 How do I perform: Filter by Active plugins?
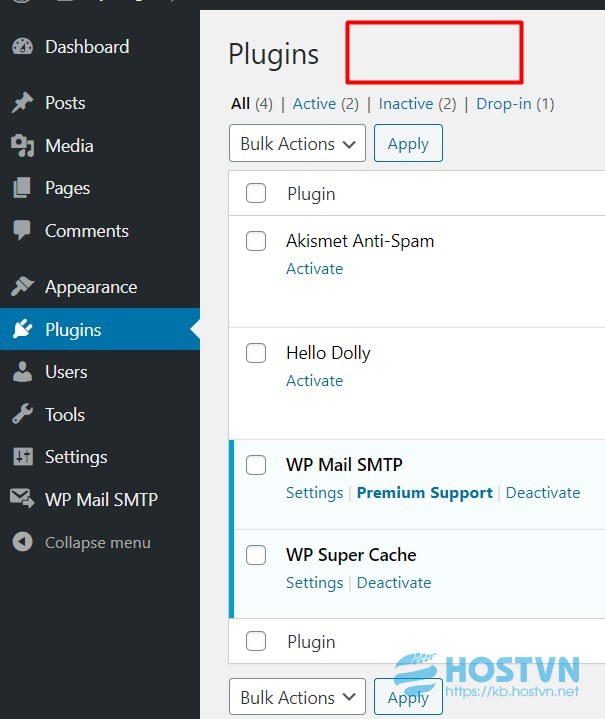[x=314, y=104]
